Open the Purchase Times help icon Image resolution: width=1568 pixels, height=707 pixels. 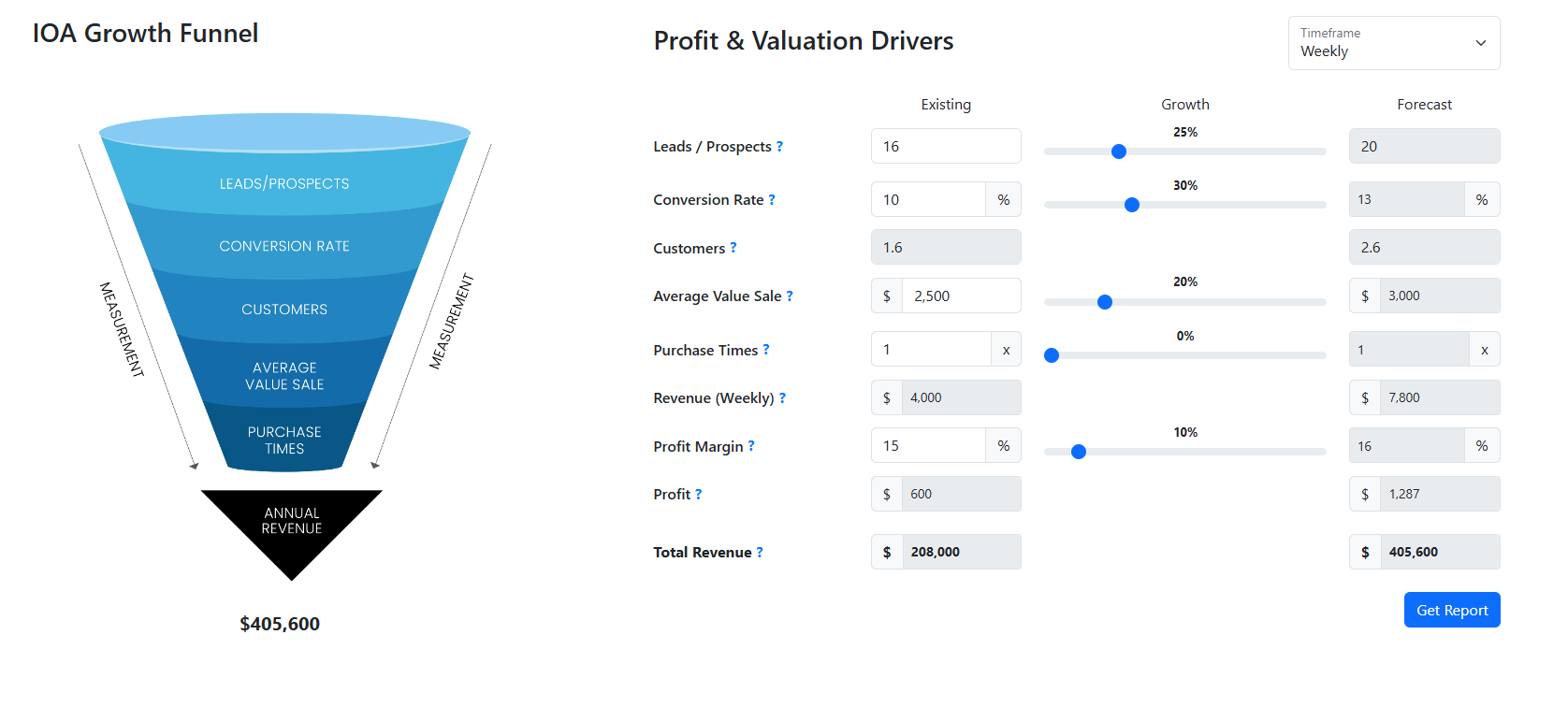[x=767, y=350]
